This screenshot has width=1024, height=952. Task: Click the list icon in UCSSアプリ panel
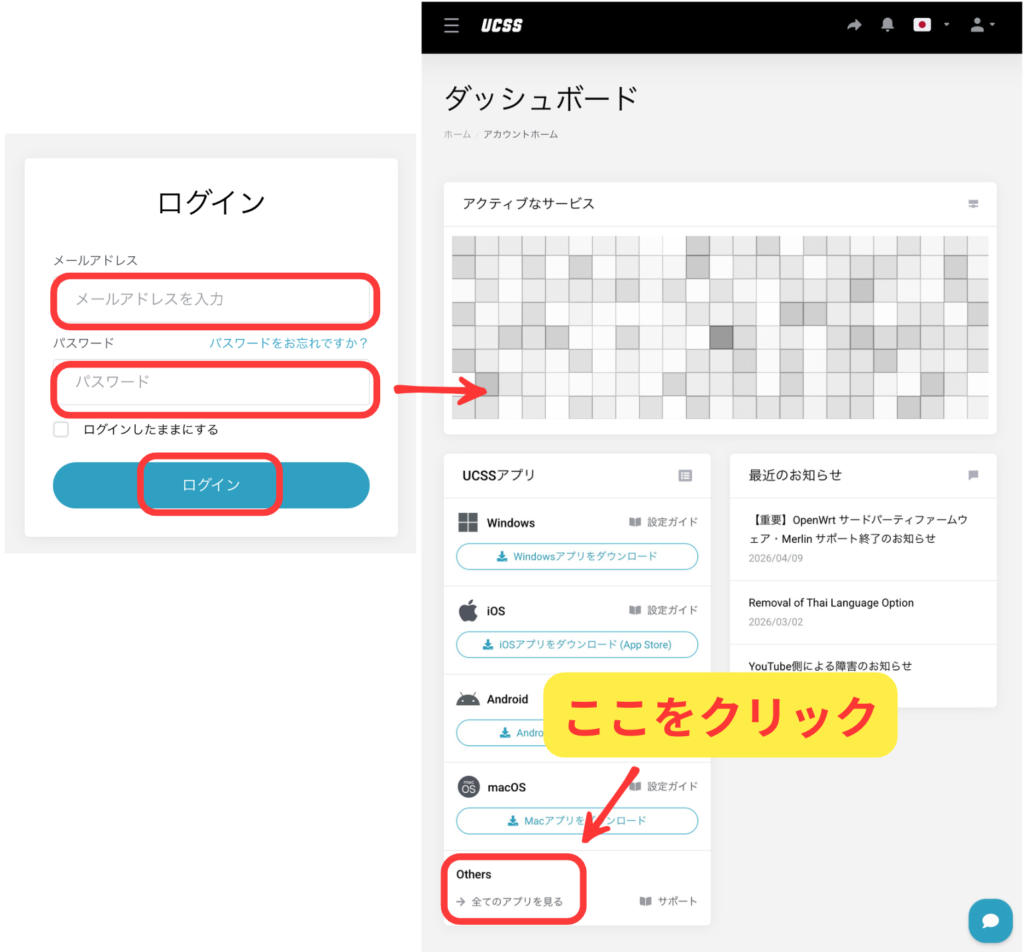pyautogui.click(x=685, y=476)
